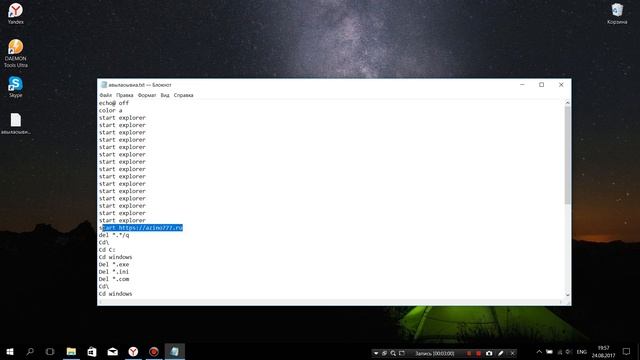Click the scrollbar up arrow in Notepad

pos(567,103)
